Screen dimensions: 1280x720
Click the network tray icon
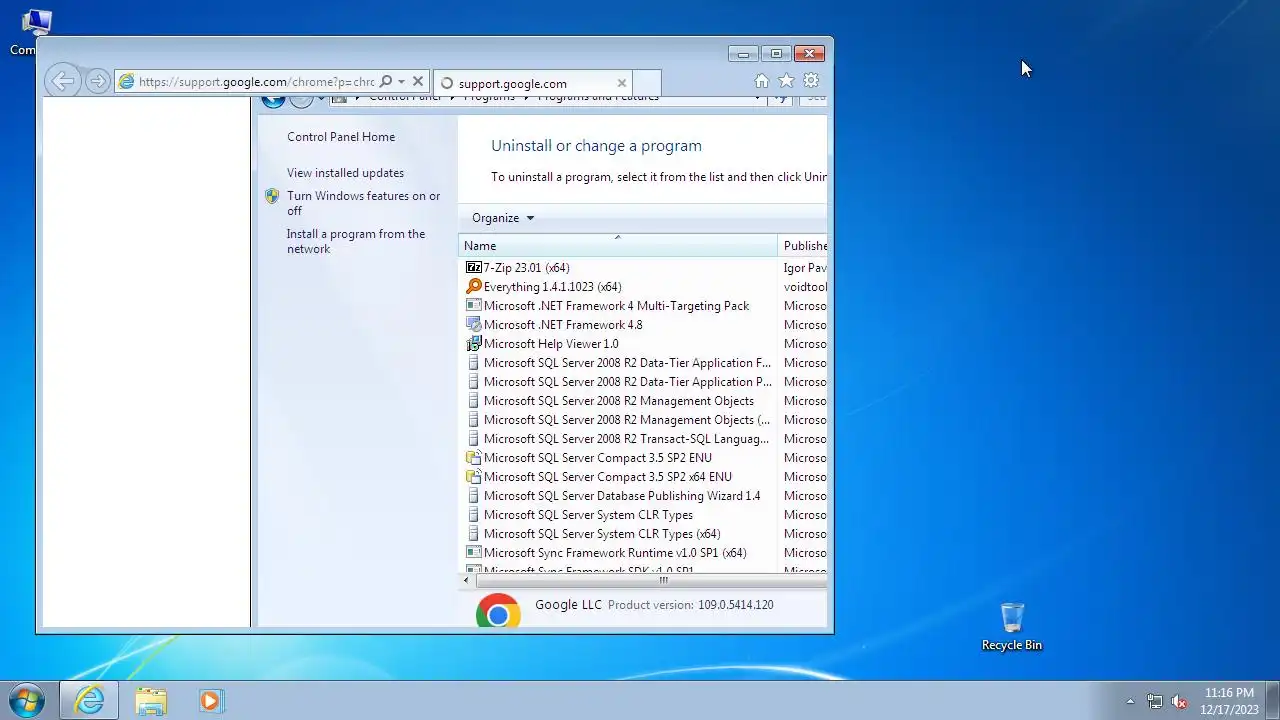(x=1155, y=701)
